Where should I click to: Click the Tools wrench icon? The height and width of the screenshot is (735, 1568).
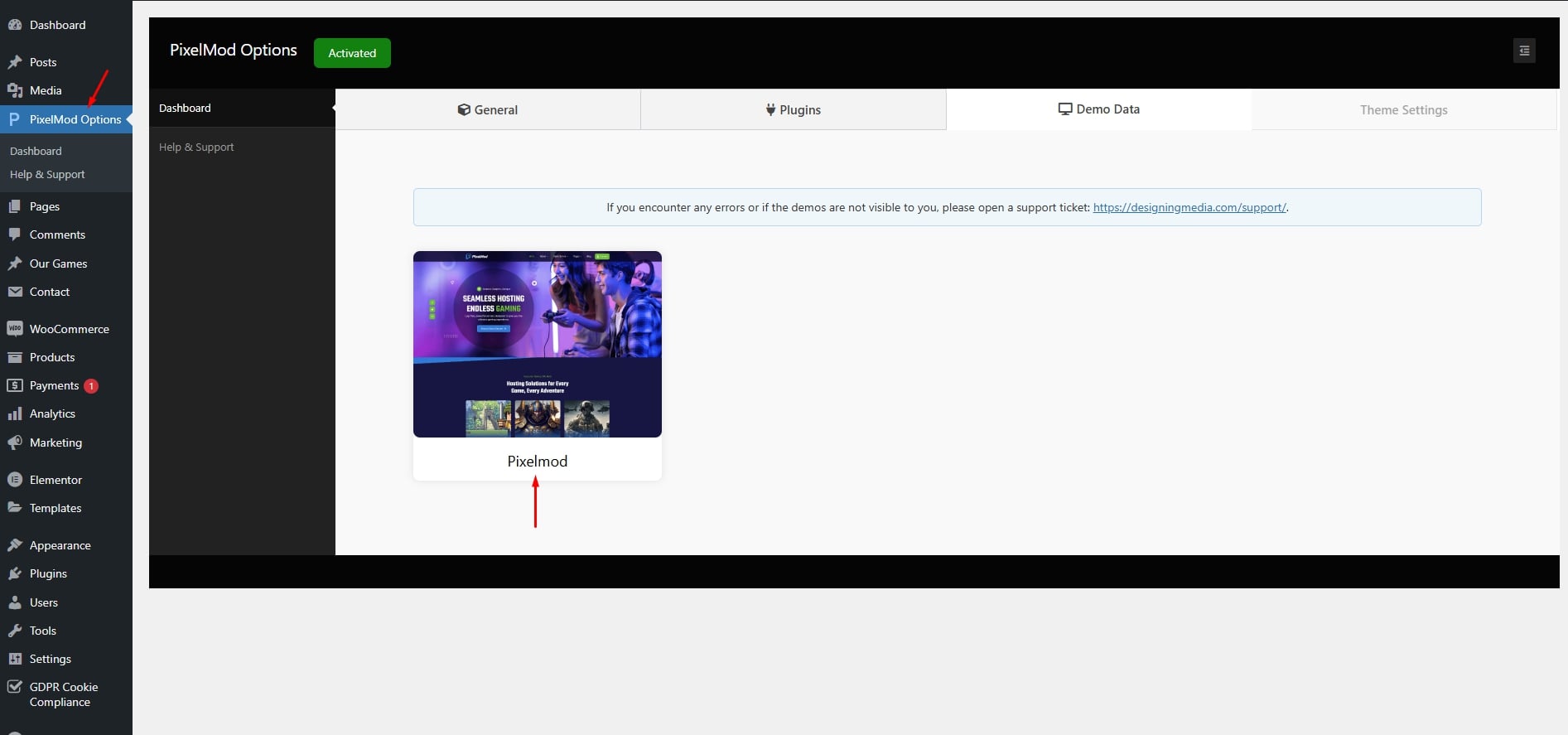[x=15, y=631]
